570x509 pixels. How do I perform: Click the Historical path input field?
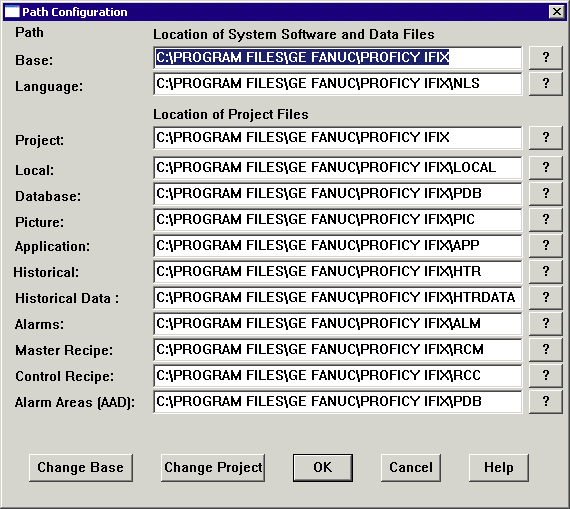pos(338,272)
